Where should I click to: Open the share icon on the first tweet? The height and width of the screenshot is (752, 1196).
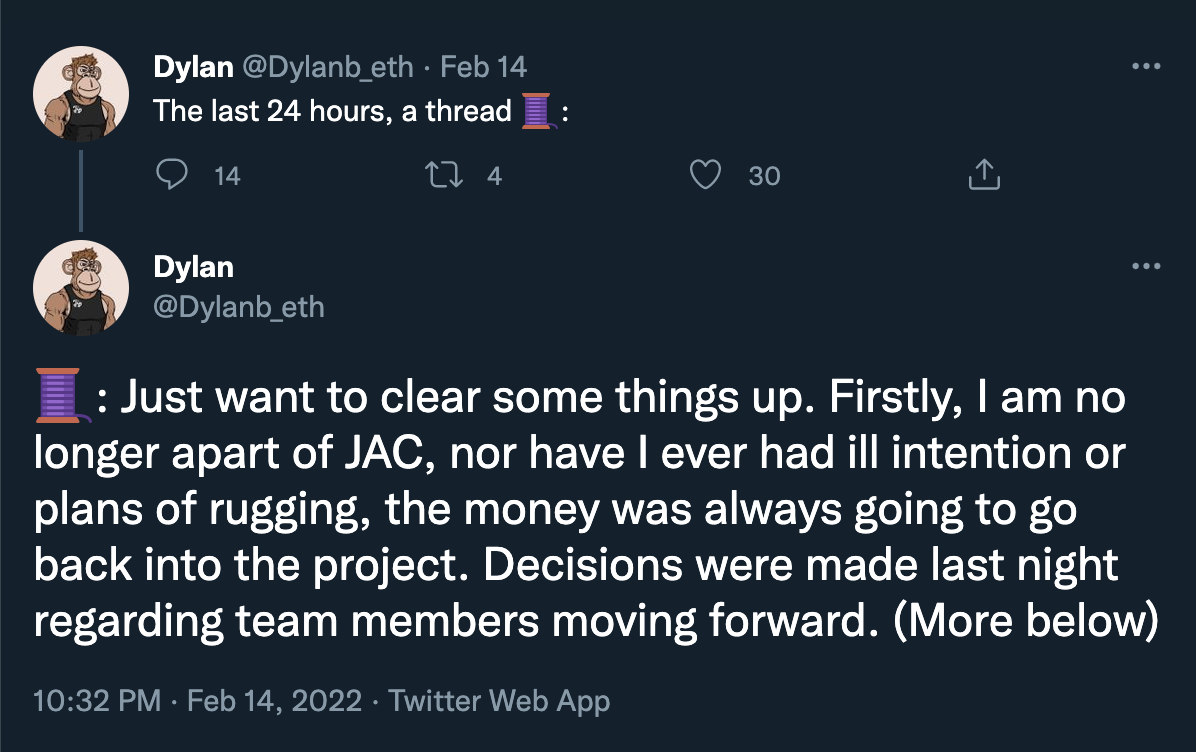[983, 176]
